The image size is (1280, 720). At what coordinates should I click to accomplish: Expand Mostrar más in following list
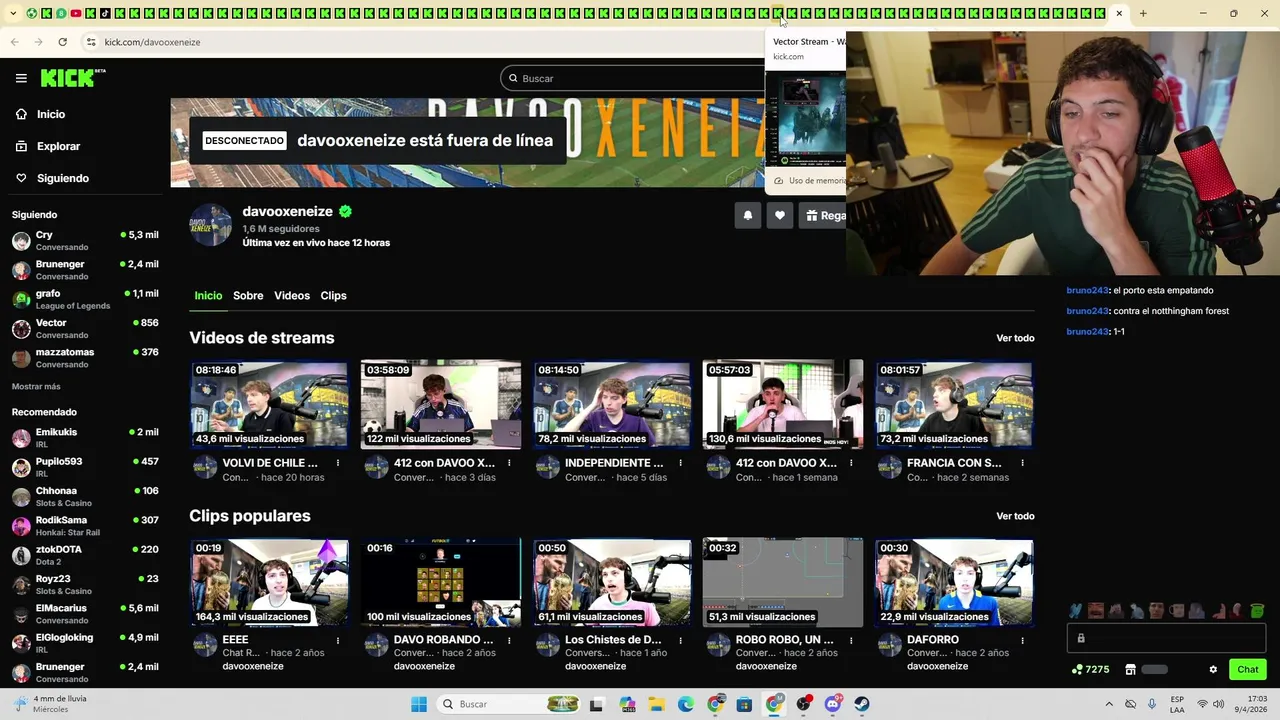pyautogui.click(x=36, y=387)
